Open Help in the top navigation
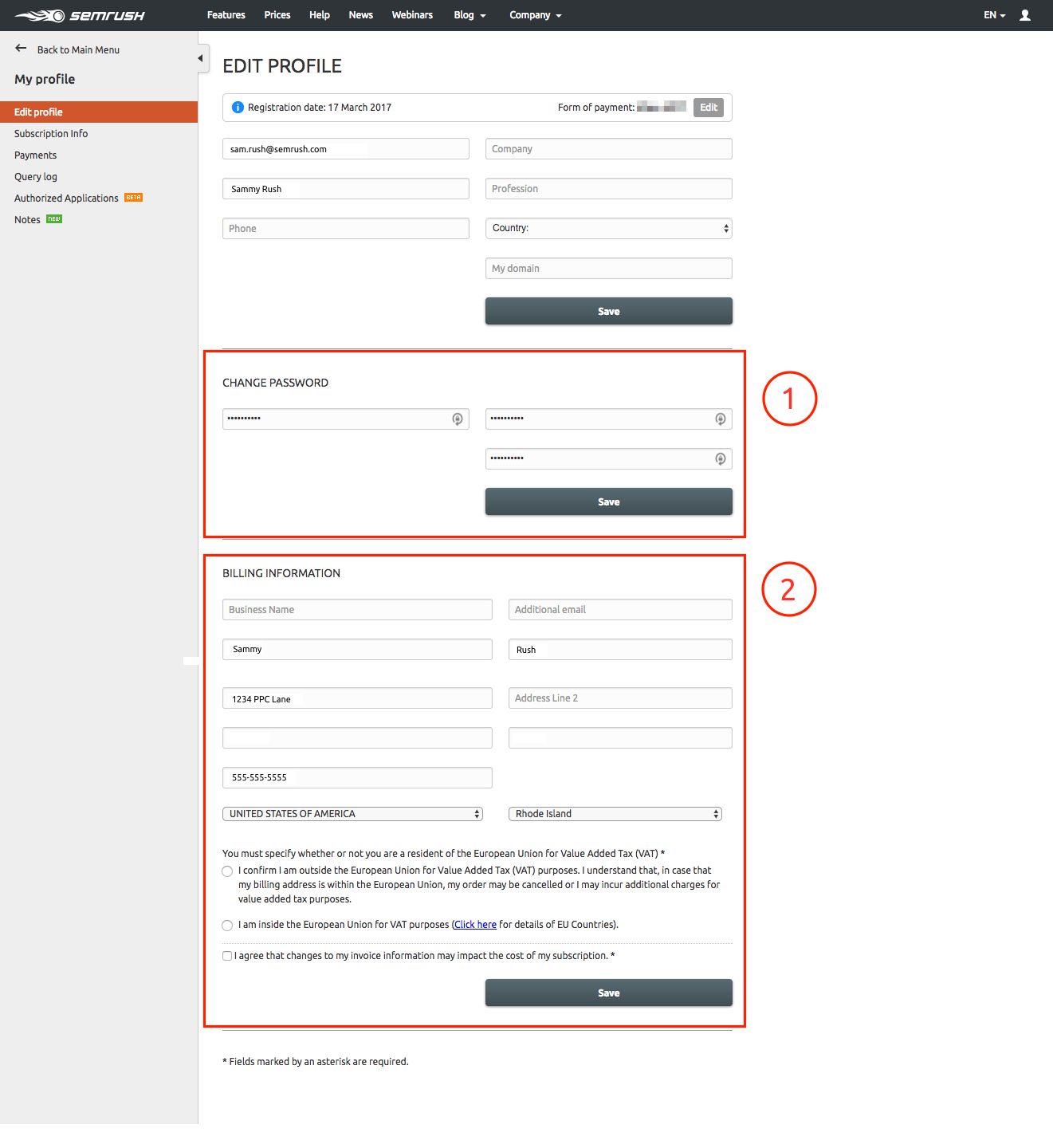This screenshot has height=1148, width=1053. (320, 15)
